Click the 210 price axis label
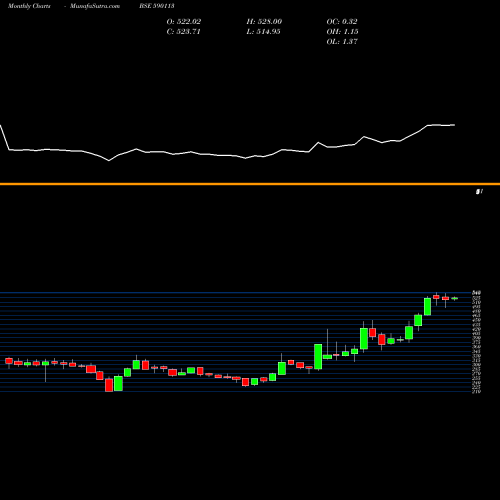 click(476, 392)
